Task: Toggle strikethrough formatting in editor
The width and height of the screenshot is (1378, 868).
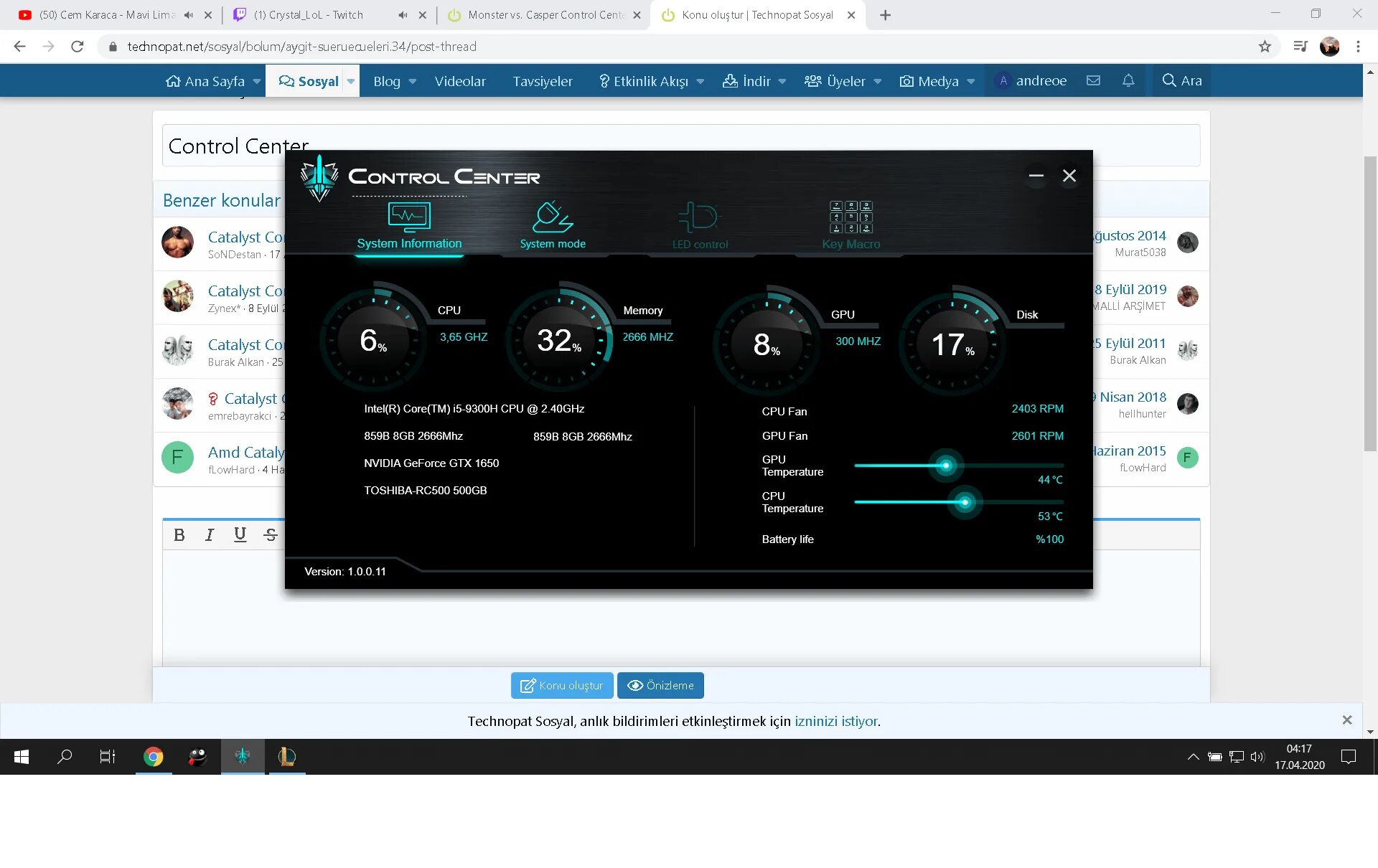Action: pos(271,535)
